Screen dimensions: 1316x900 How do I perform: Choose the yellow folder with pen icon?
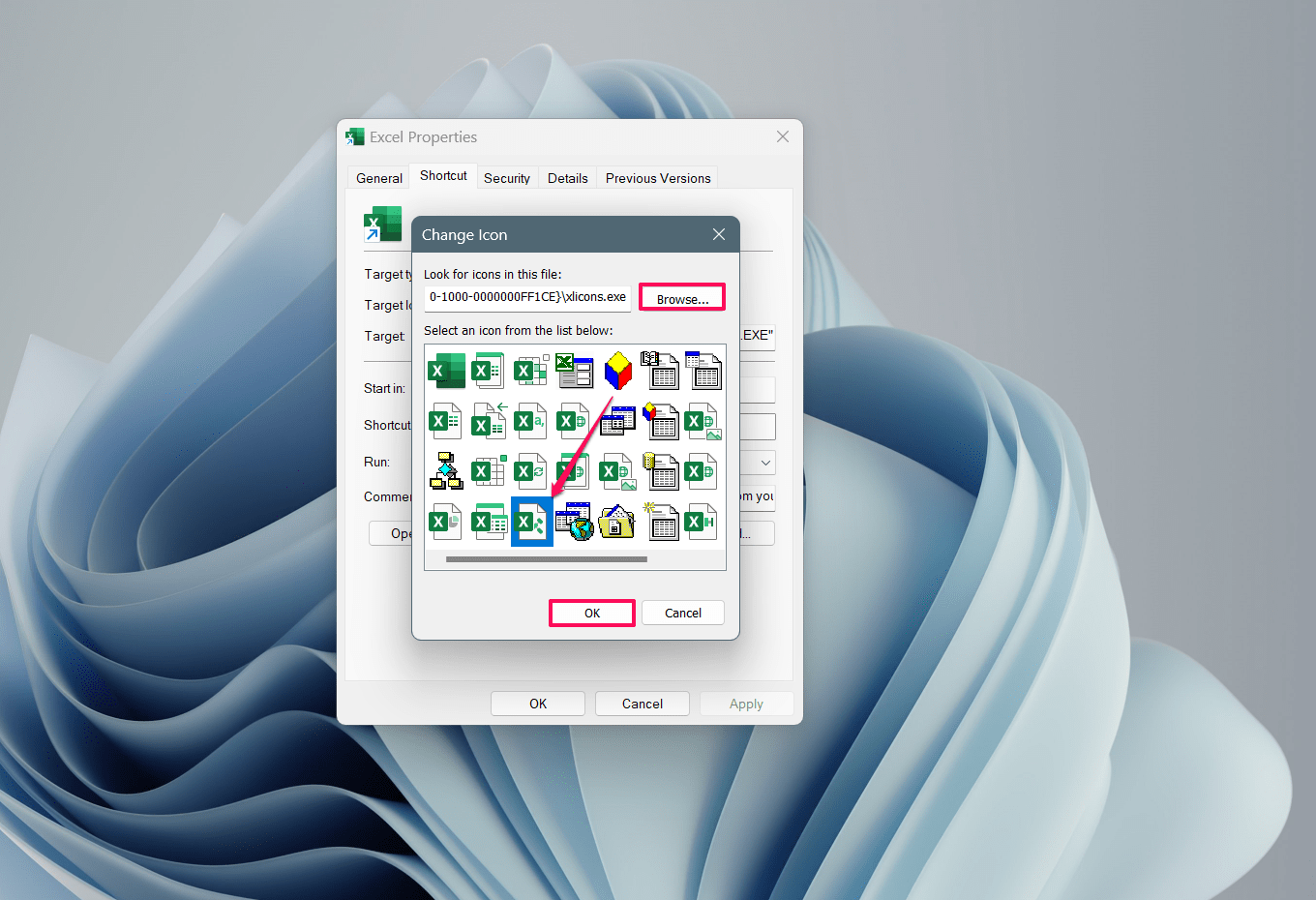coord(617,523)
